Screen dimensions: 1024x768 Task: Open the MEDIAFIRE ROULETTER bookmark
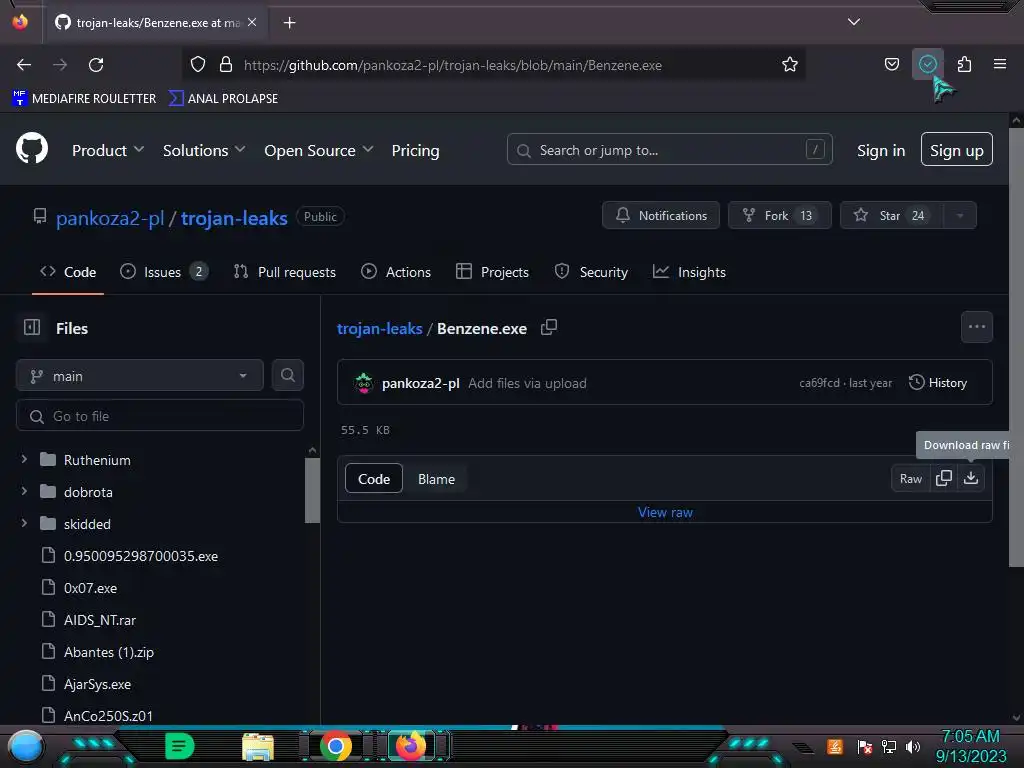pos(84,98)
